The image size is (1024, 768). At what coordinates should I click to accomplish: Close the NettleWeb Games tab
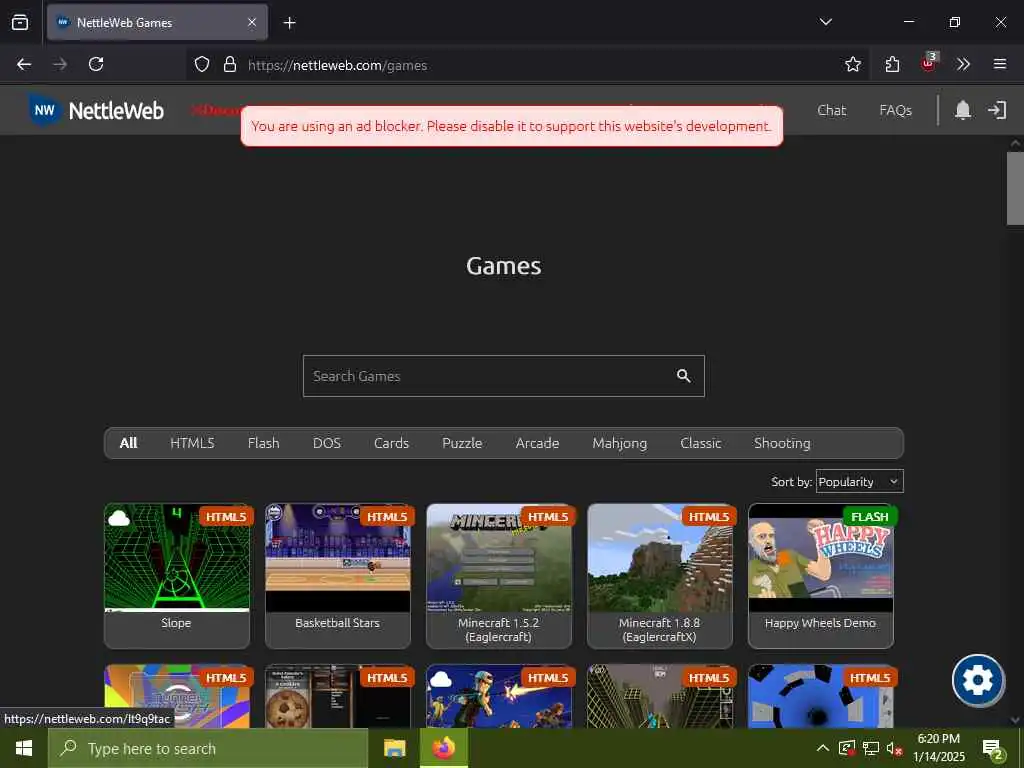coord(252,22)
